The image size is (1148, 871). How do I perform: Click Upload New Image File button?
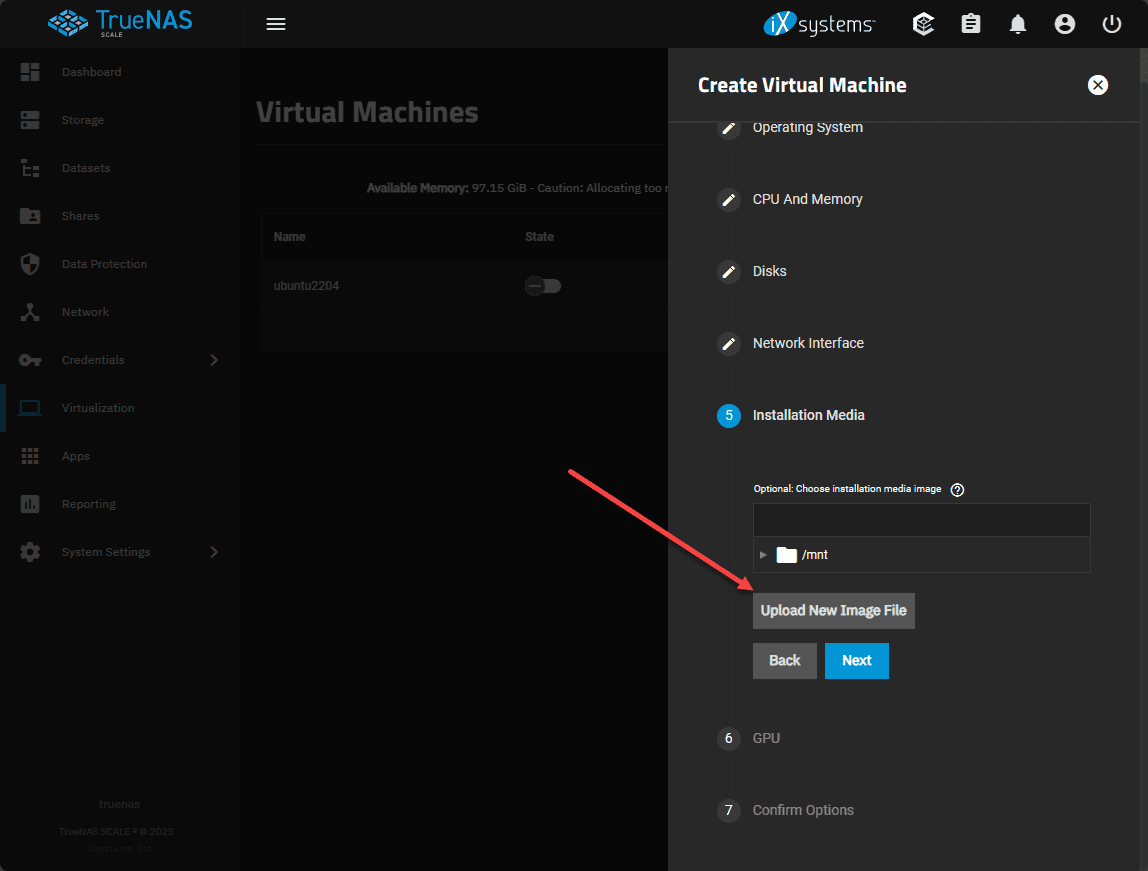[833, 611]
